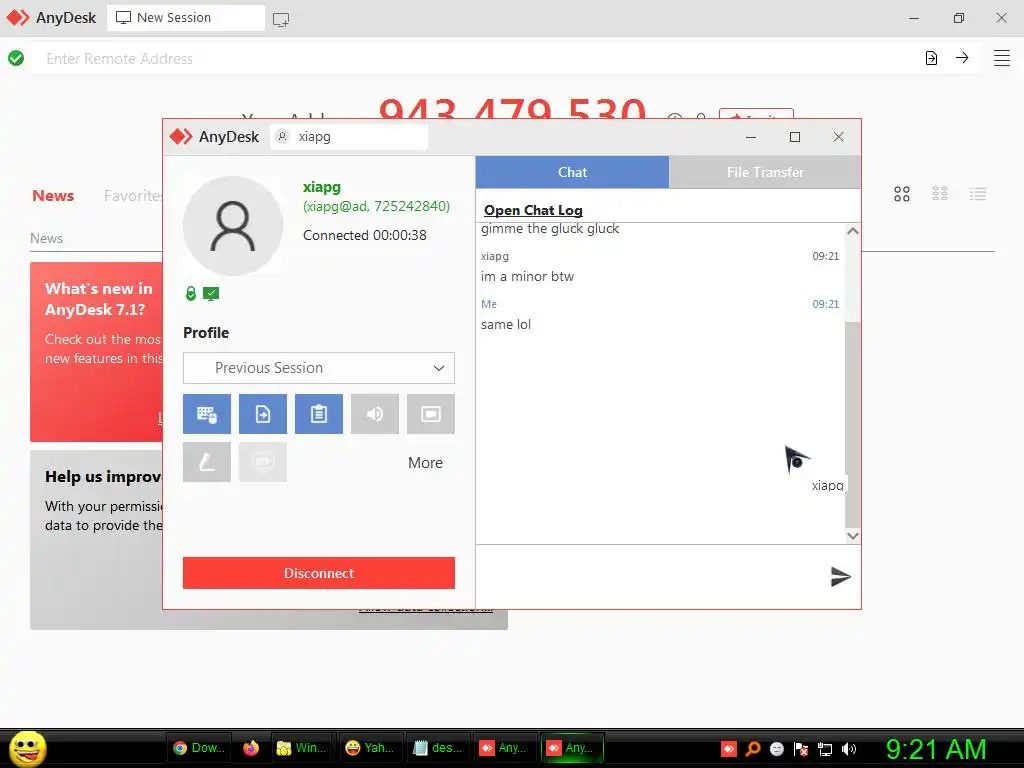
Task: Switch to the Chat tab
Action: point(572,172)
